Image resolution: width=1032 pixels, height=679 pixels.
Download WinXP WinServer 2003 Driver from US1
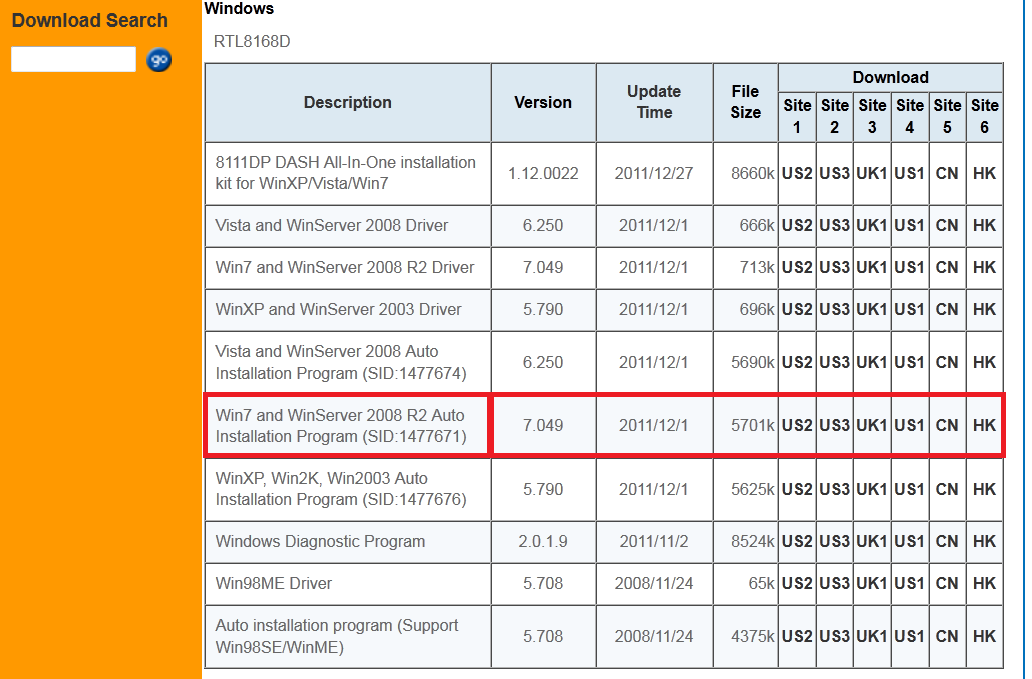click(910, 309)
